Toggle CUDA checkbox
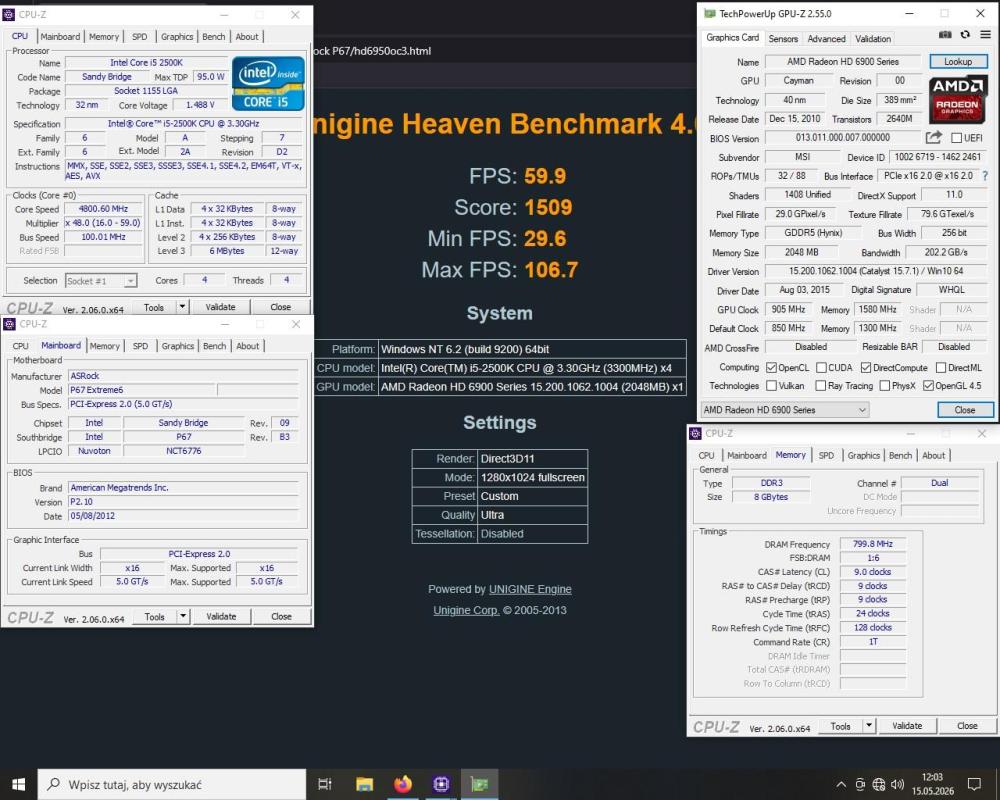1000x800 pixels. (821, 367)
